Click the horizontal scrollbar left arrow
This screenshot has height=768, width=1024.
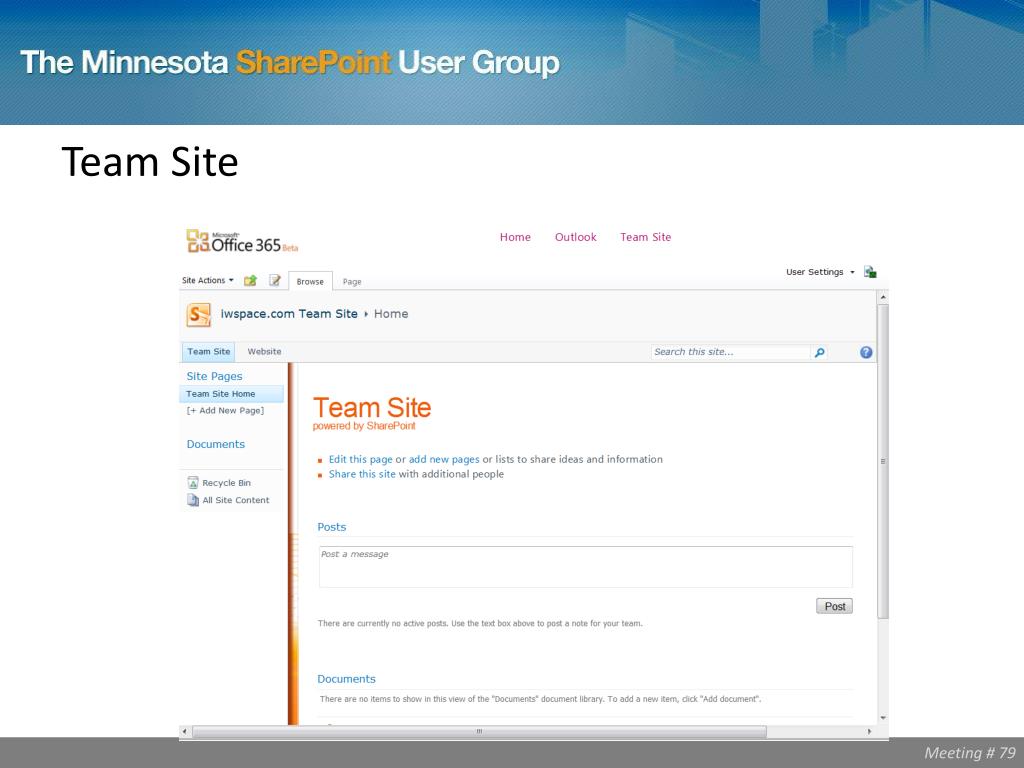pyautogui.click(x=185, y=731)
